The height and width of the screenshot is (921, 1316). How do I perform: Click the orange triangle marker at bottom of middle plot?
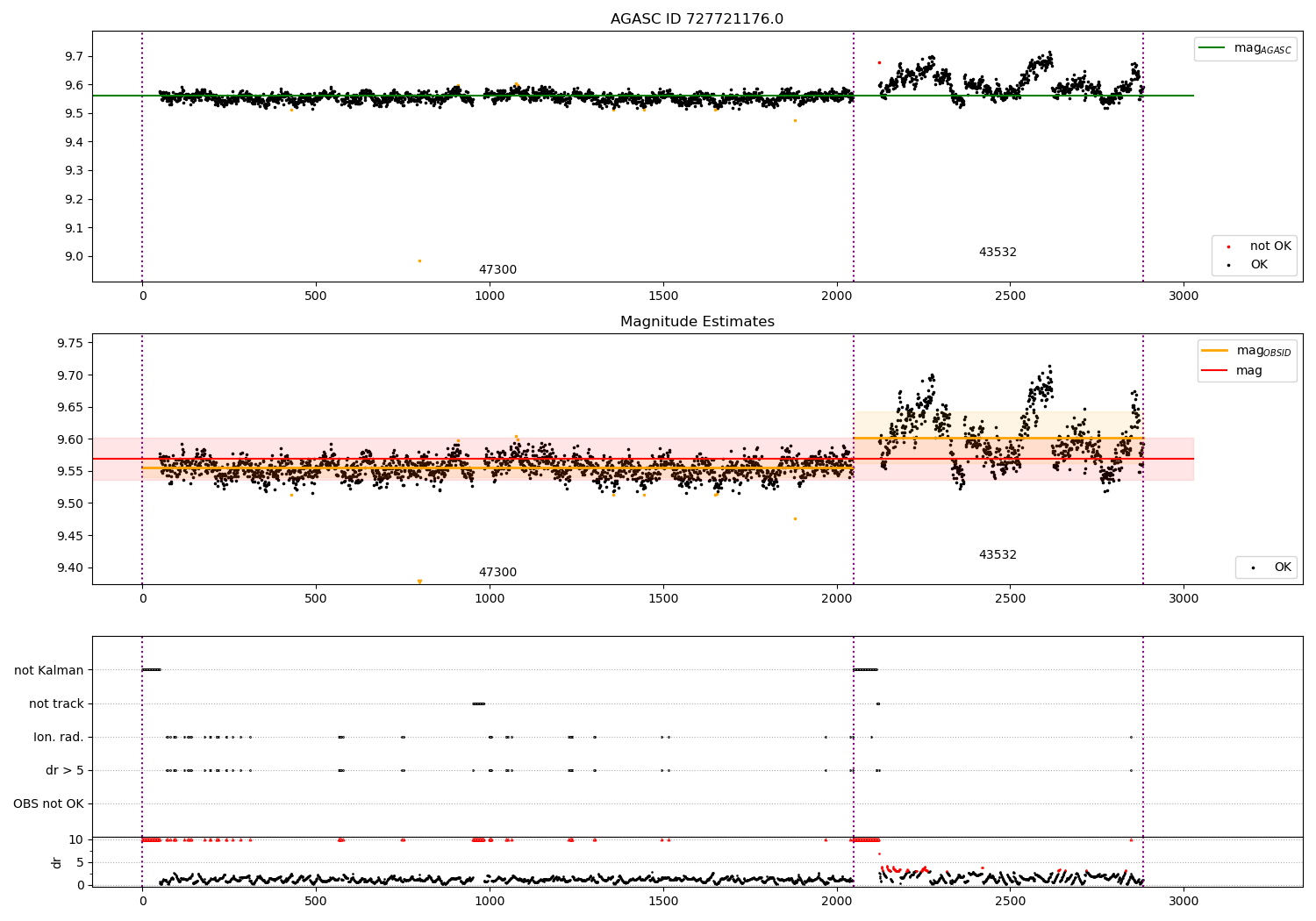point(419,582)
